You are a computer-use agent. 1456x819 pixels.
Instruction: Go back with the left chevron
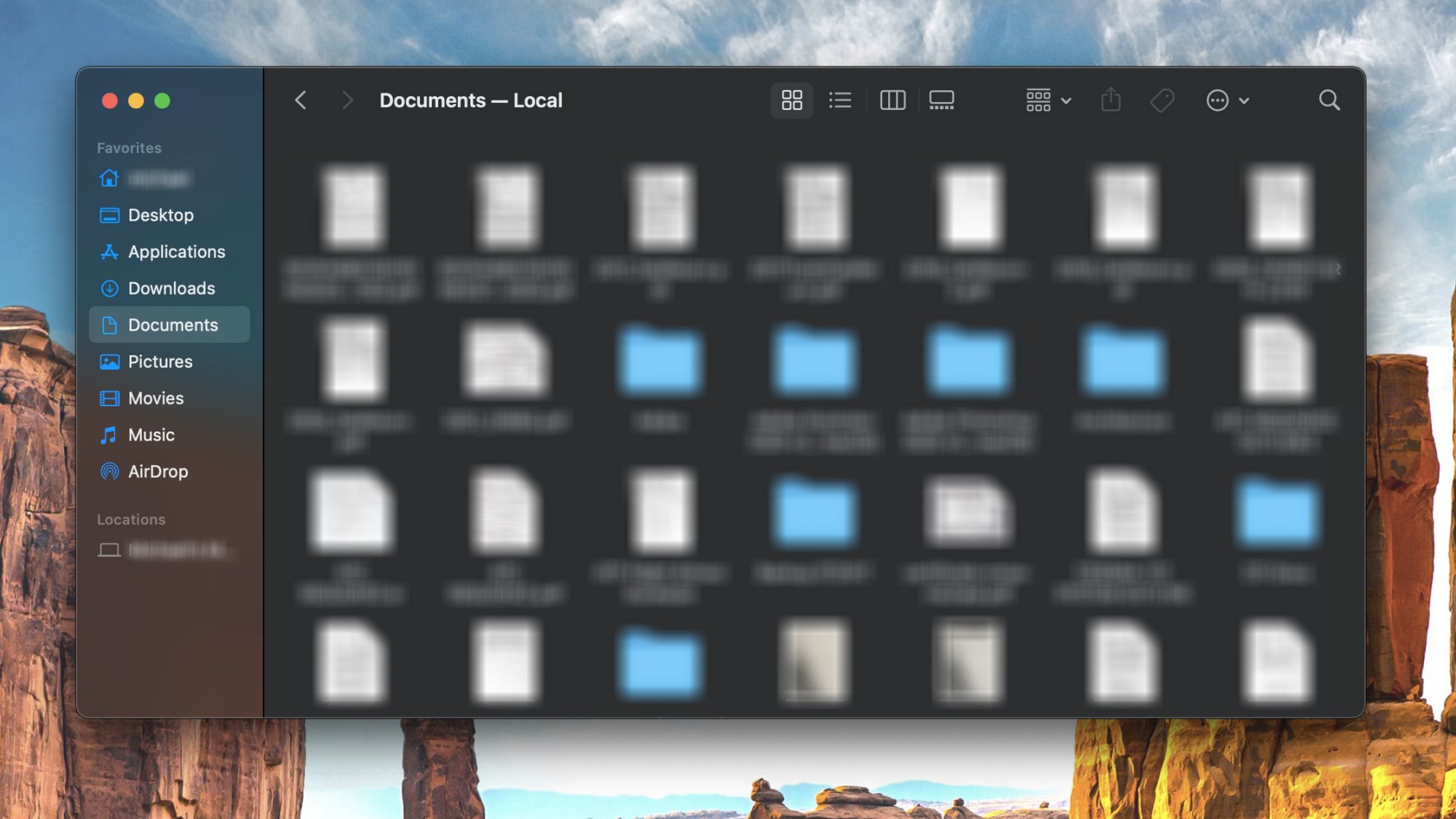301,100
